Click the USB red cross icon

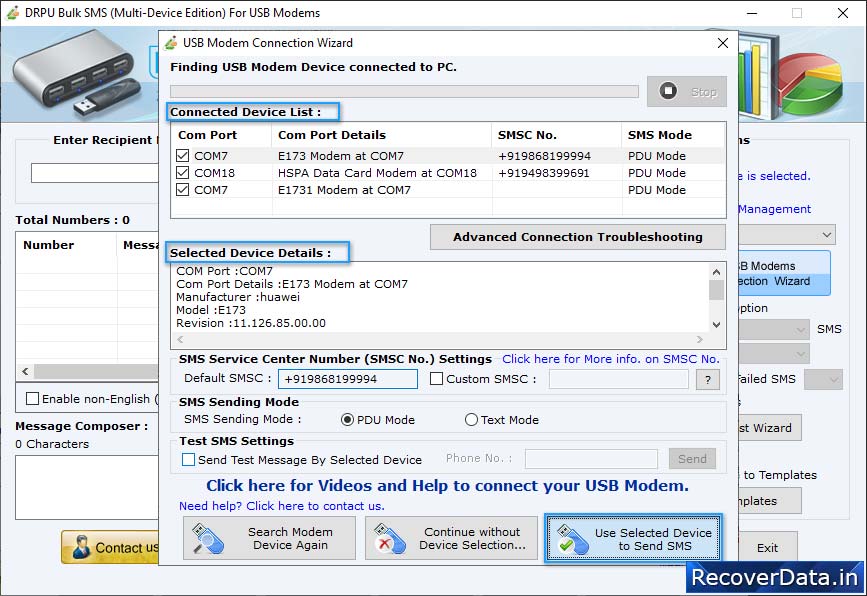pos(389,539)
